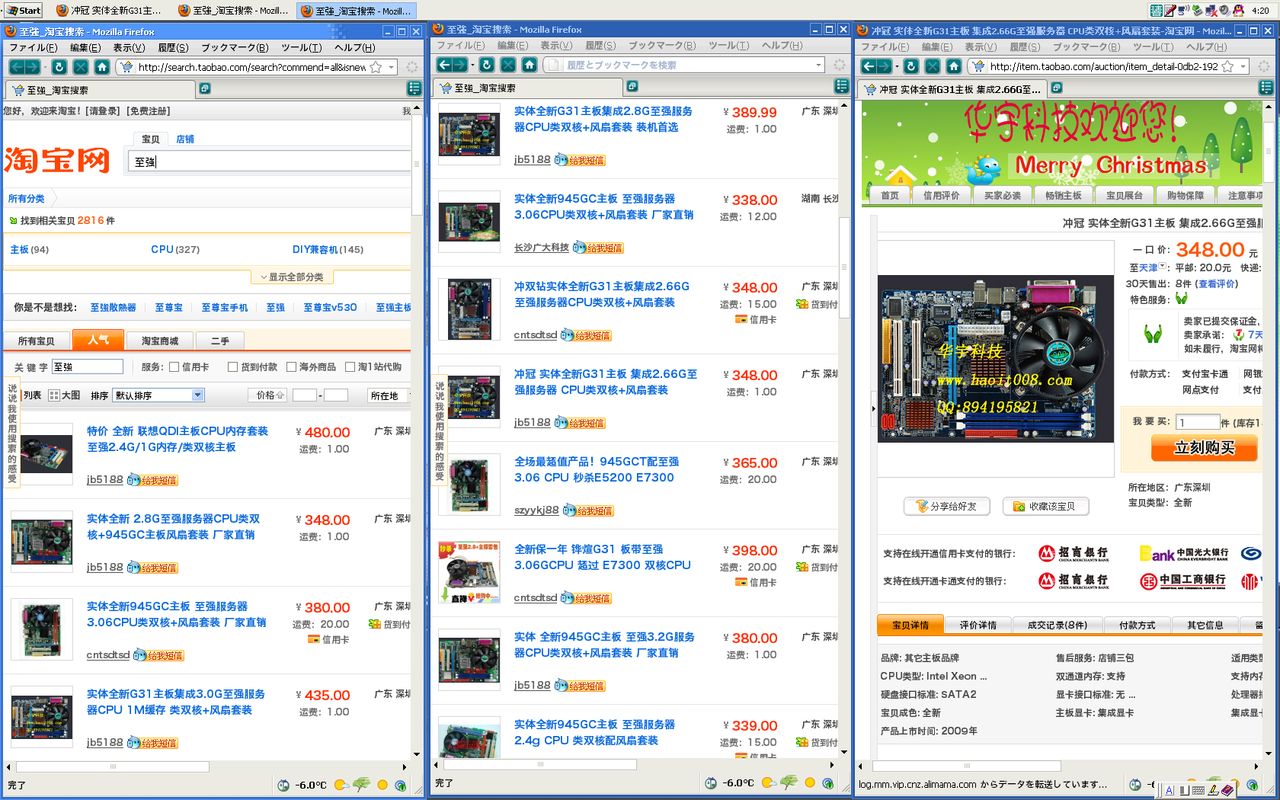1280x800 pixels.
Task: Click the Stop icon in the left window toolbar
Action: click(x=81, y=67)
